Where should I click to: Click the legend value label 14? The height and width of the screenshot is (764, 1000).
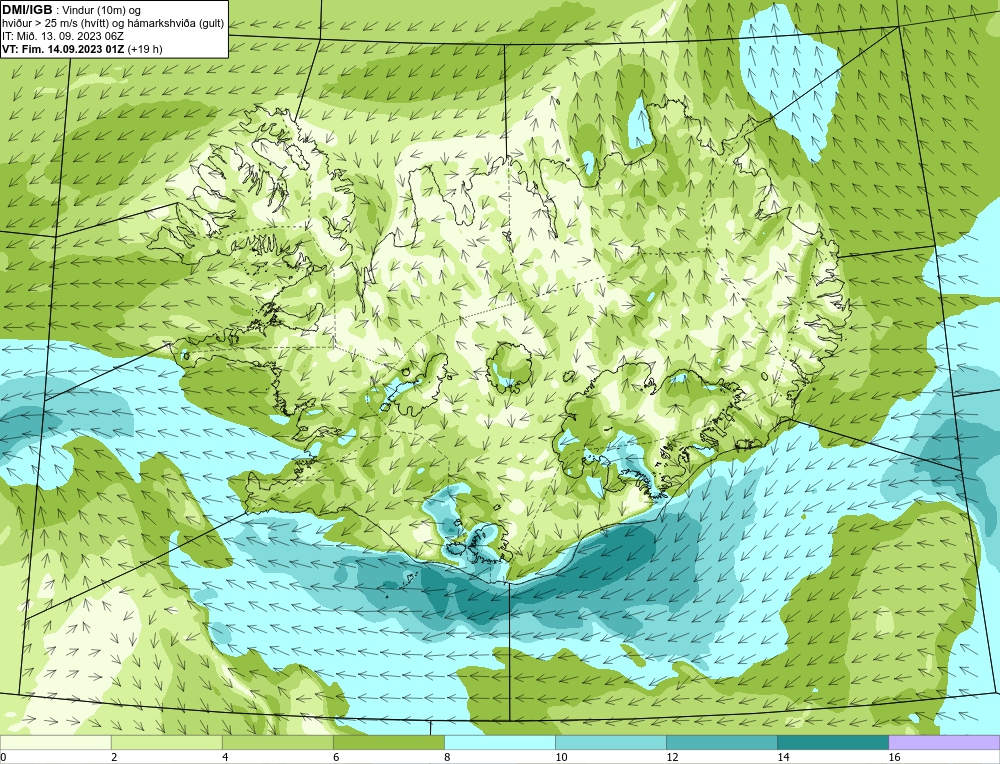(x=783, y=757)
